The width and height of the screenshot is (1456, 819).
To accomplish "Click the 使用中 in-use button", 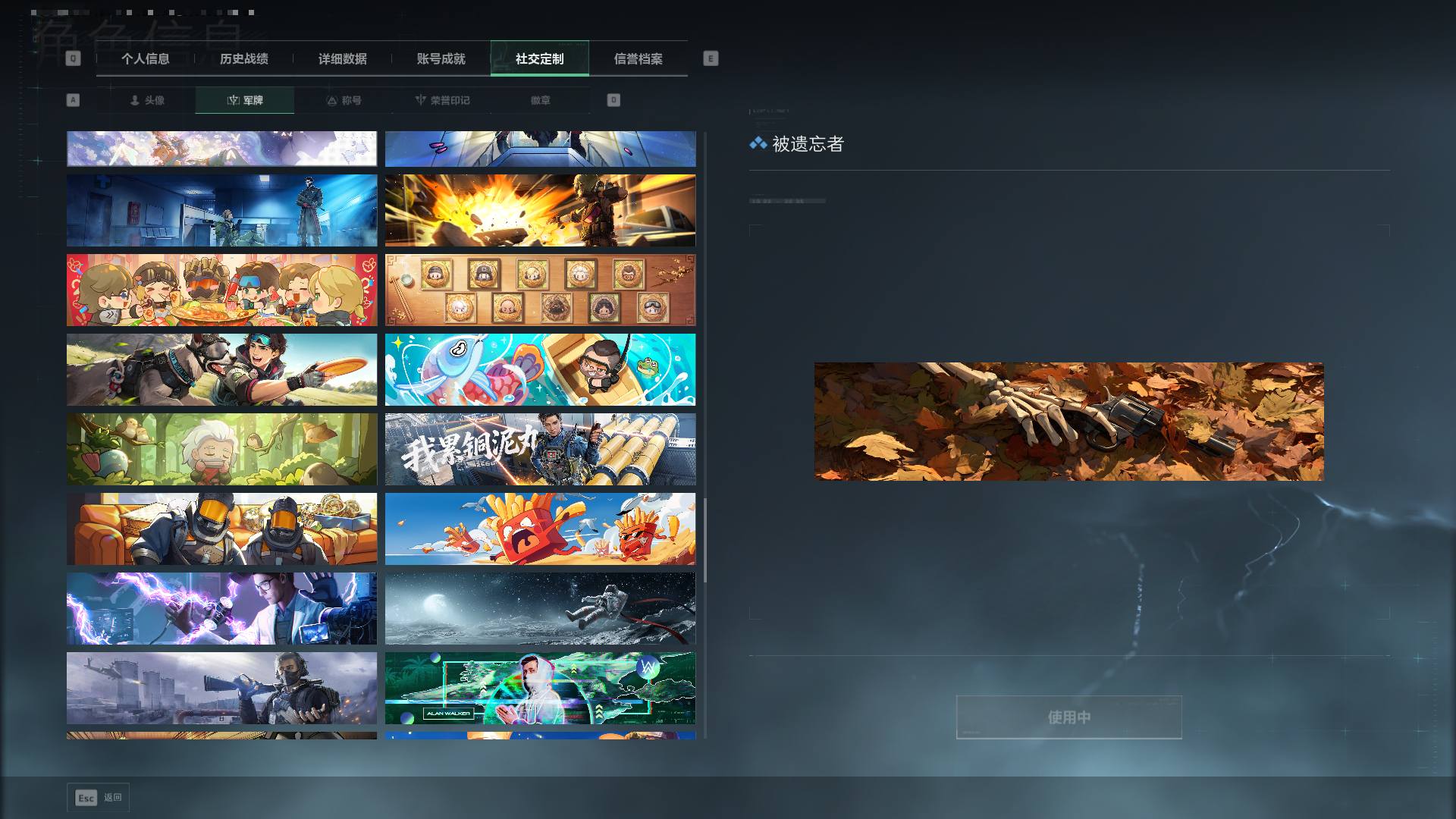I will [1068, 717].
